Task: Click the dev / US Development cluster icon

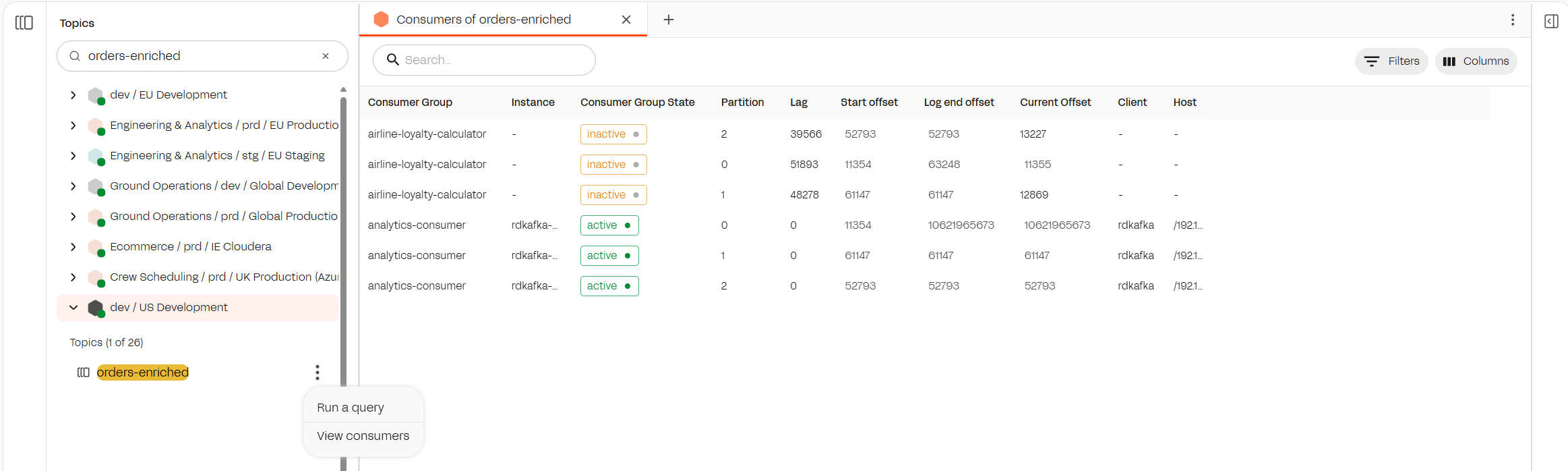Action: coord(96,308)
